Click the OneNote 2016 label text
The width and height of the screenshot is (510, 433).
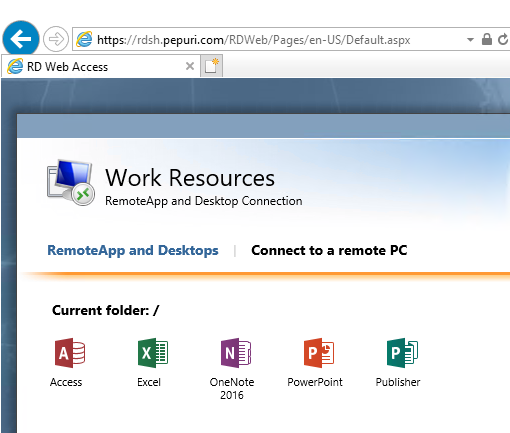[x=232, y=388]
